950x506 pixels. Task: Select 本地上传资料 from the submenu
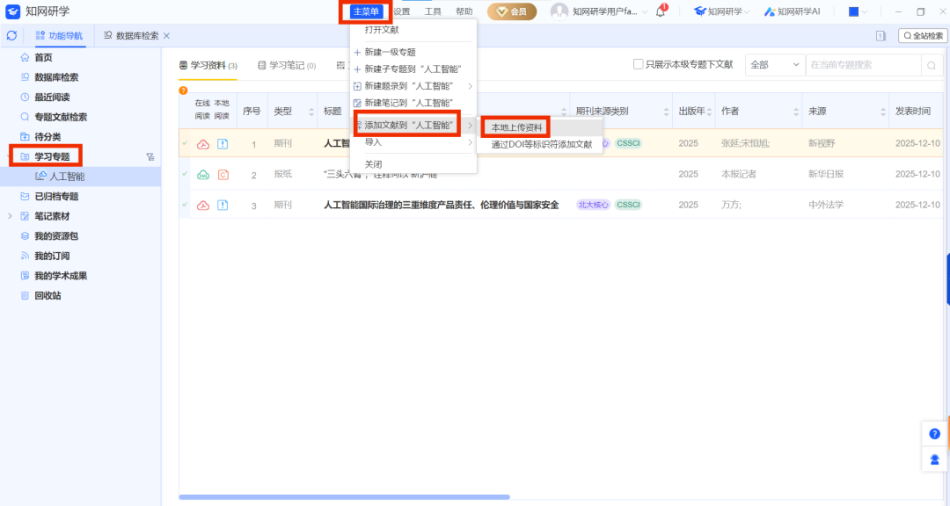tap(516, 128)
